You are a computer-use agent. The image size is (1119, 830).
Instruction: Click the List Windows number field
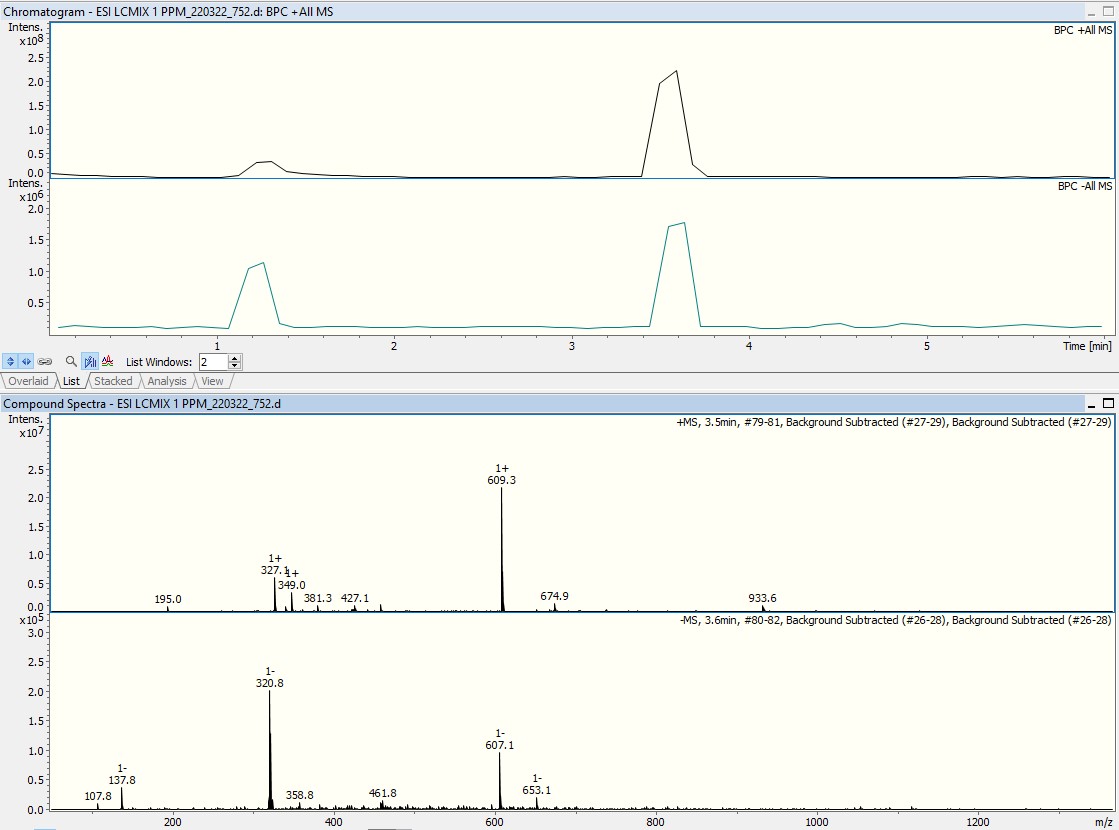click(x=212, y=362)
